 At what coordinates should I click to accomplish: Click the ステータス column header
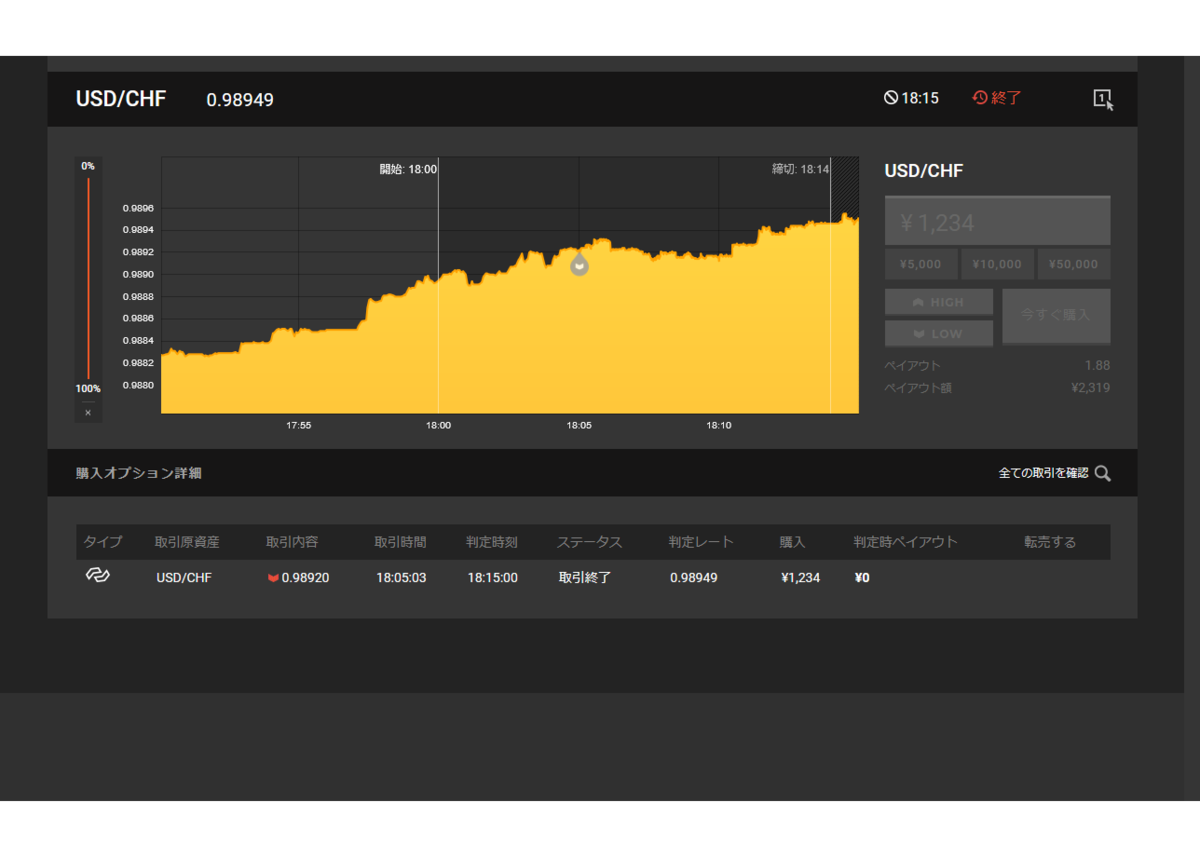coord(590,542)
